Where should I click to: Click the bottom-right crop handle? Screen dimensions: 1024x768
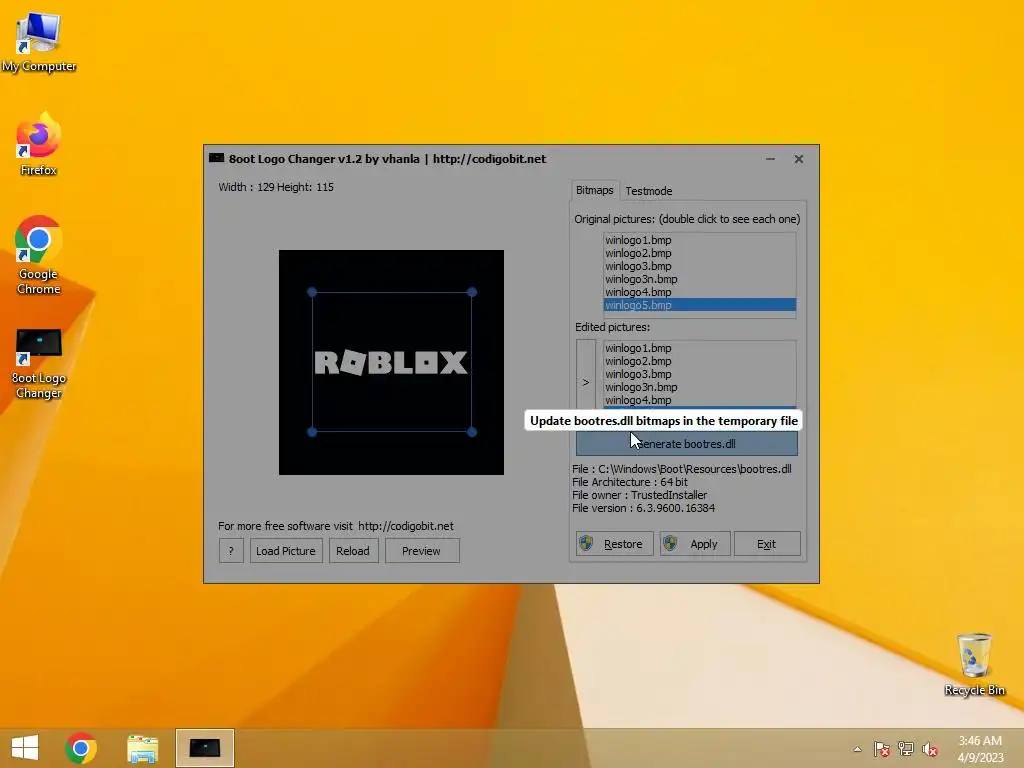472,432
